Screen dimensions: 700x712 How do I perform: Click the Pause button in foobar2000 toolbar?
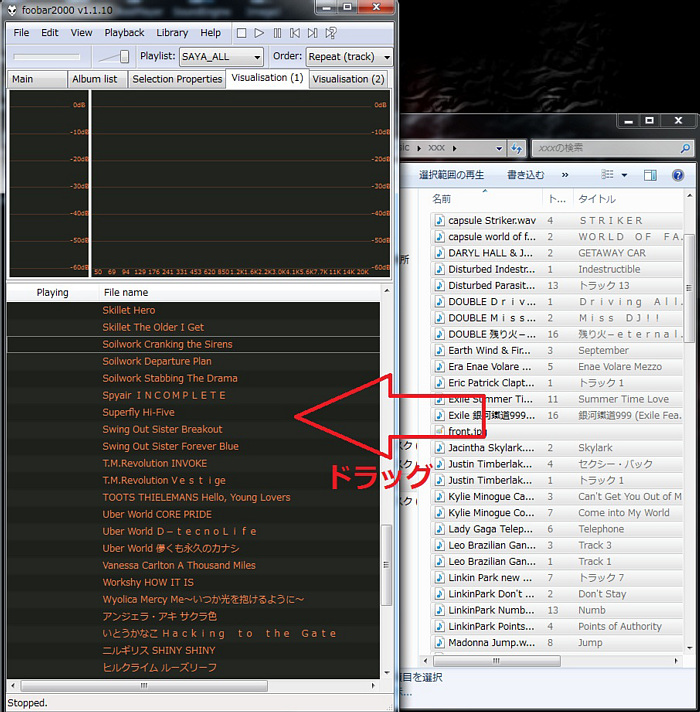point(277,33)
